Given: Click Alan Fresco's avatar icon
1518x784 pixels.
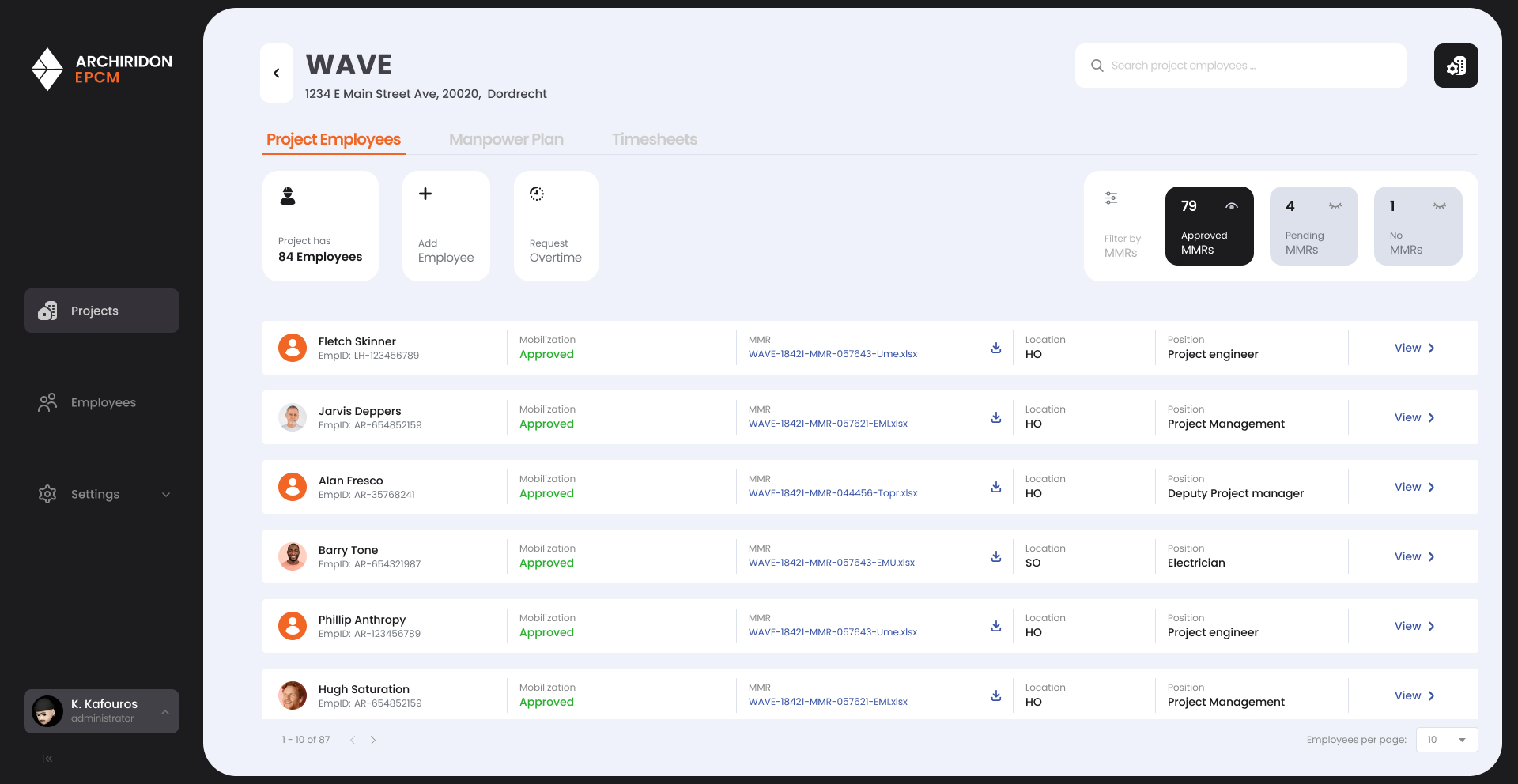Looking at the screenshot, I should point(293,487).
